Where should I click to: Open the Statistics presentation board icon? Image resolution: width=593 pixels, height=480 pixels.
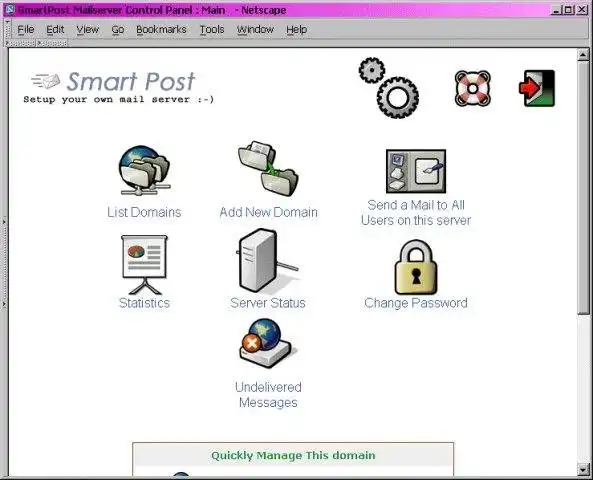(144, 265)
